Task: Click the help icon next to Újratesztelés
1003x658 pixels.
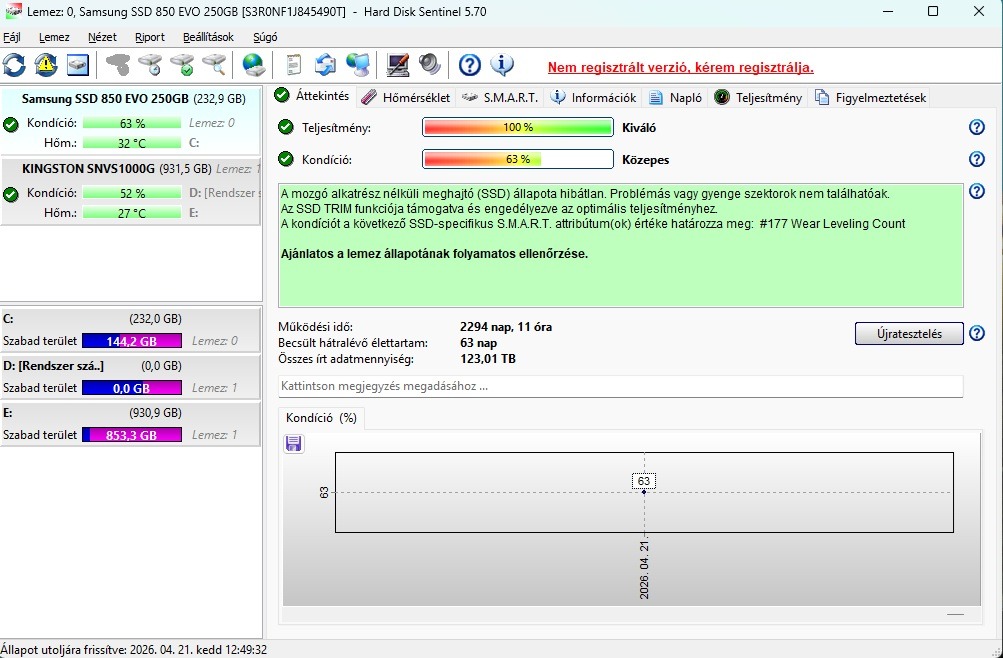Action: (x=977, y=333)
